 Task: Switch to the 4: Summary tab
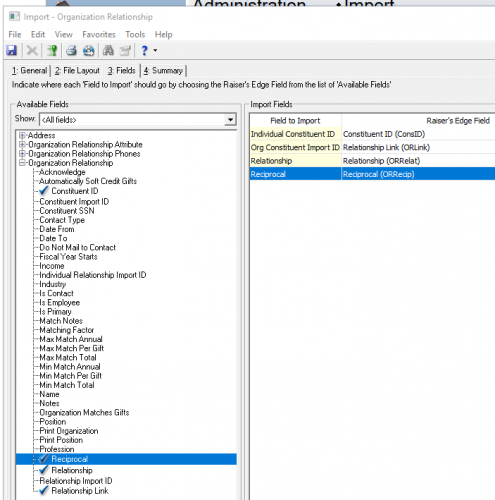[x=163, y=71]
